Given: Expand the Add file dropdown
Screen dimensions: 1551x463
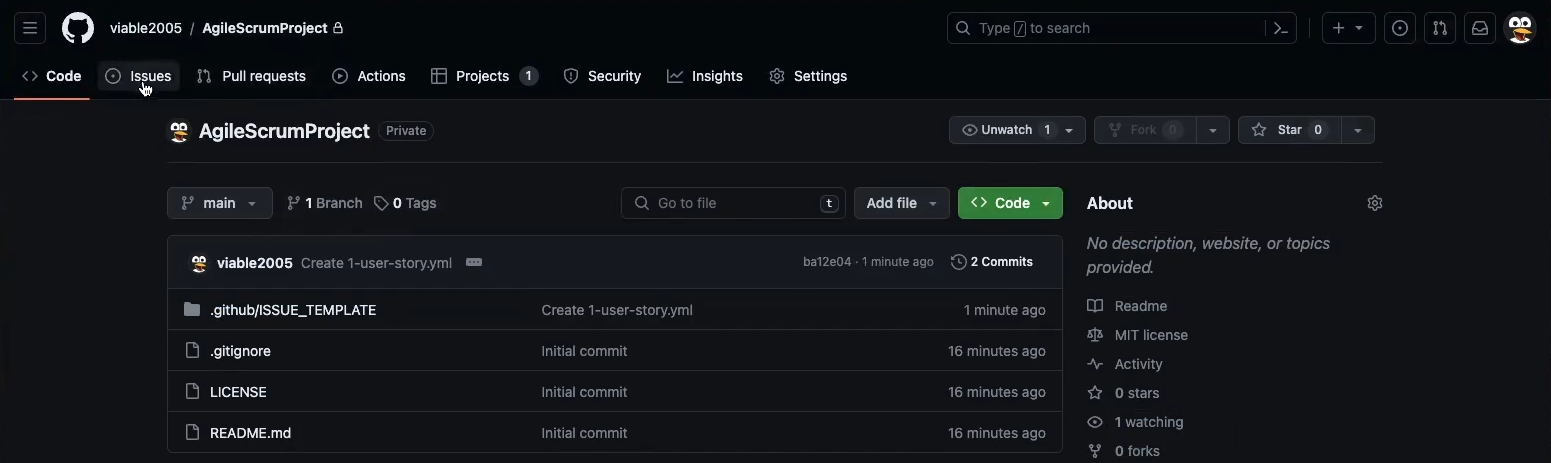Looking at the screenshot, I should [x=901, y=203].
